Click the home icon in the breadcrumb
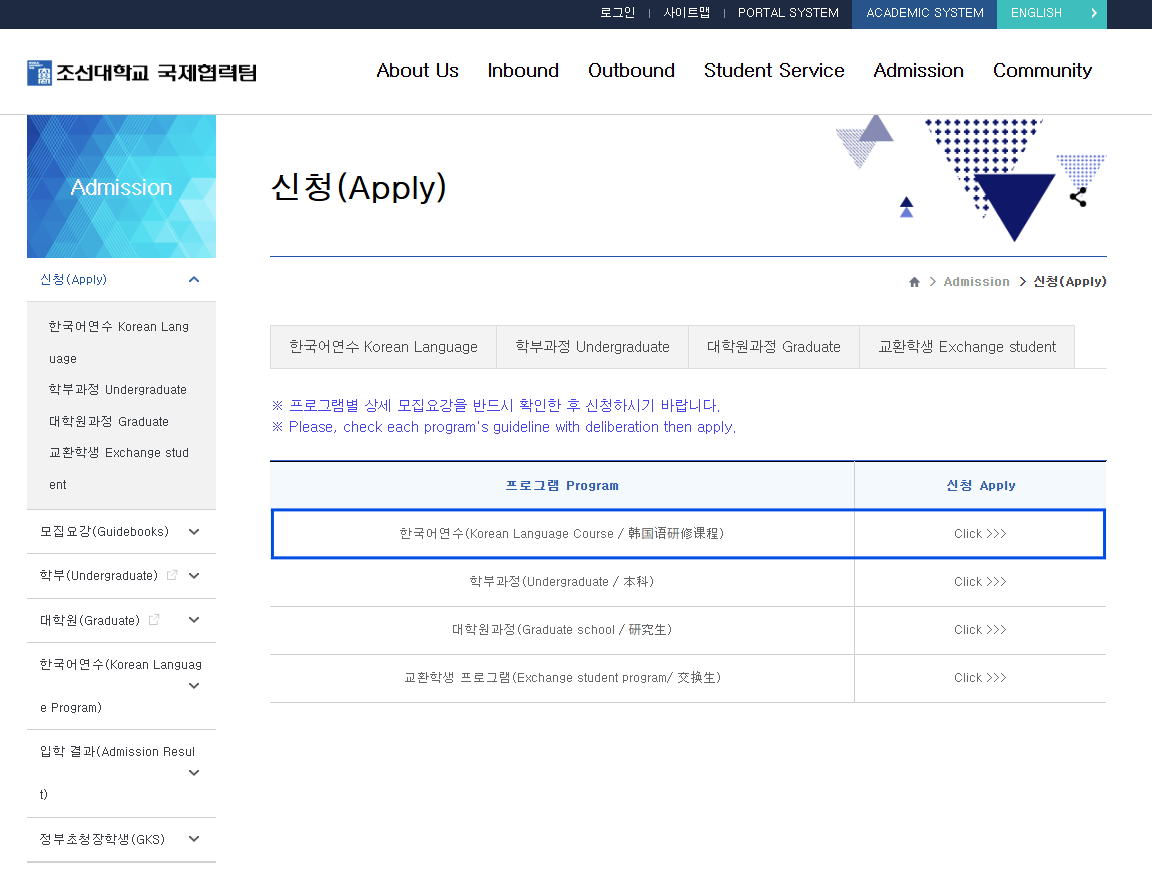This screenshot has width=1152, height=884. click(x=914, y=282)
